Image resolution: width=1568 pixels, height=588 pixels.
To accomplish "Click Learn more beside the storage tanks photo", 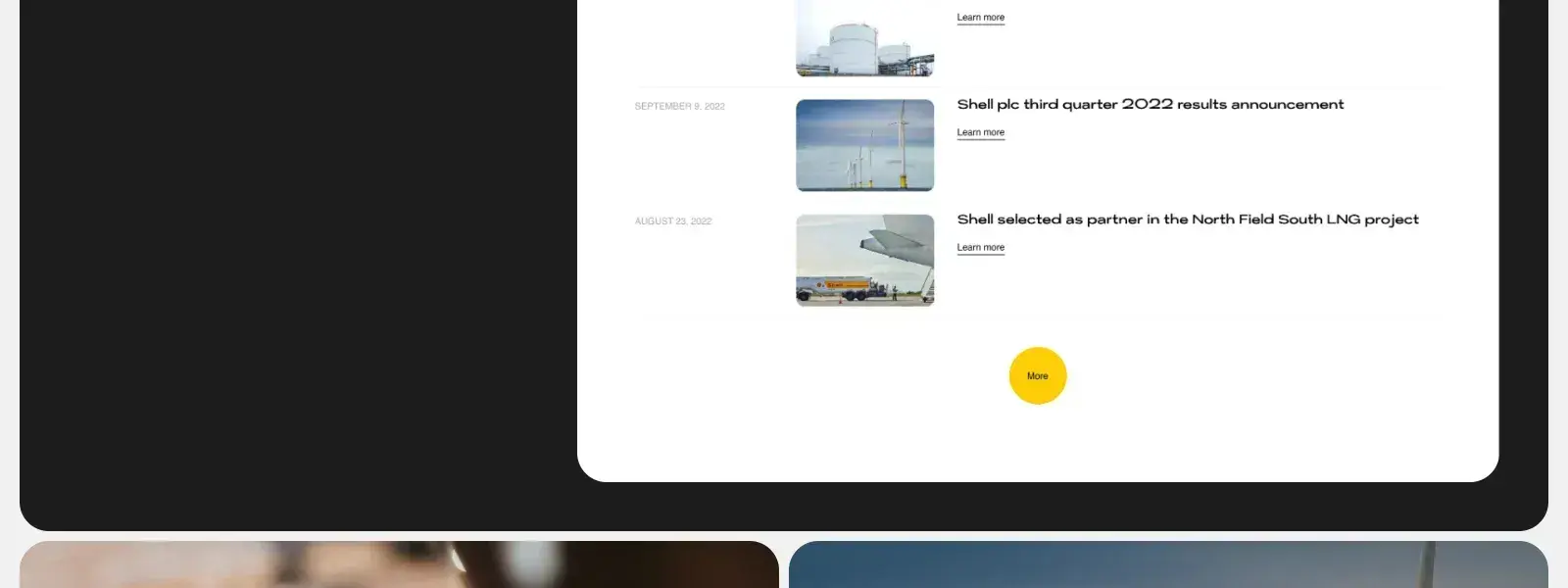I will (x=981, y=18).
